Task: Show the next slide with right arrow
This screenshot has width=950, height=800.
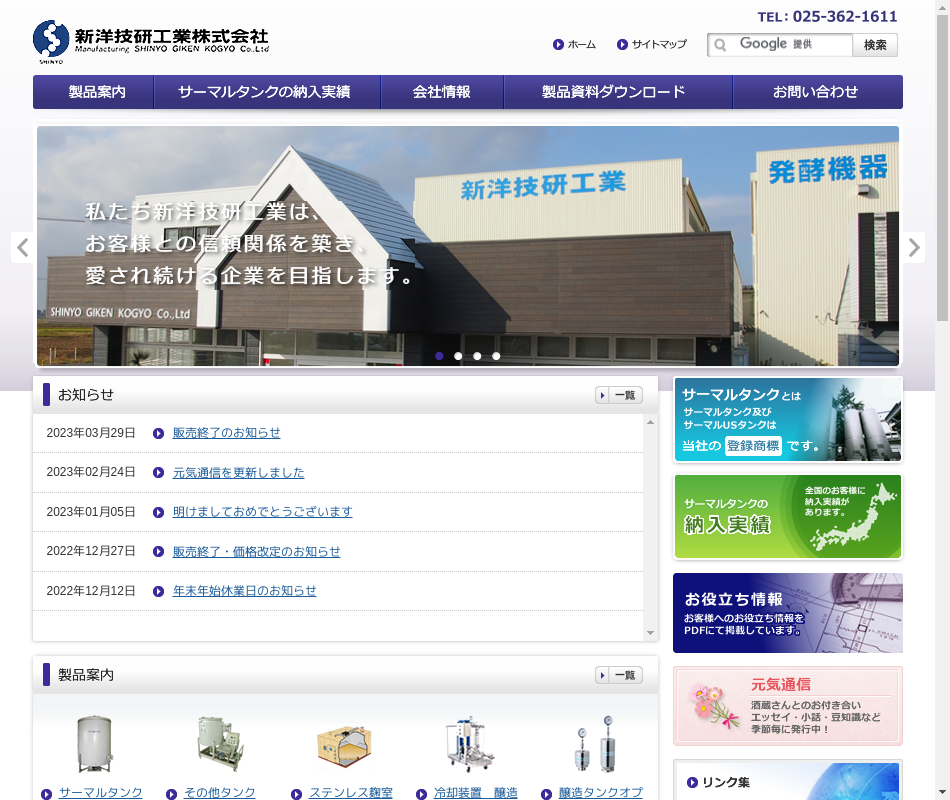Action: (x=913, y=247)
